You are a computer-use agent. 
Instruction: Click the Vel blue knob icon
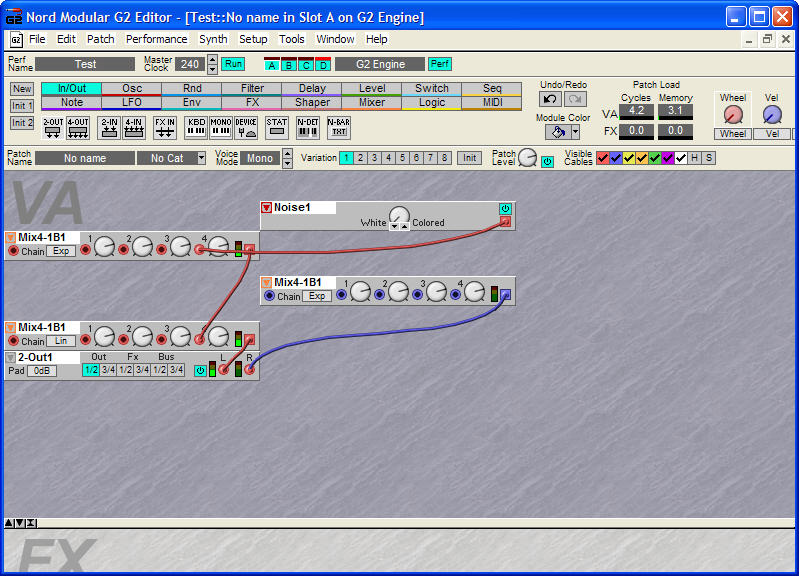click(772, 115)
